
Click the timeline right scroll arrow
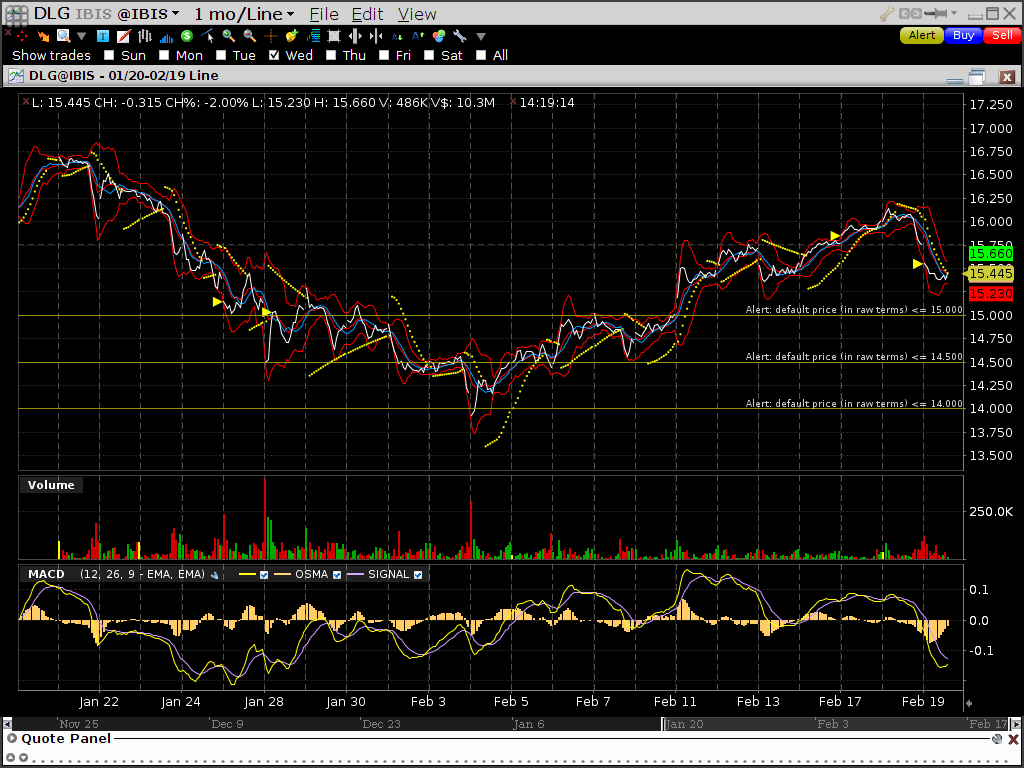[x=1016, y=724]
